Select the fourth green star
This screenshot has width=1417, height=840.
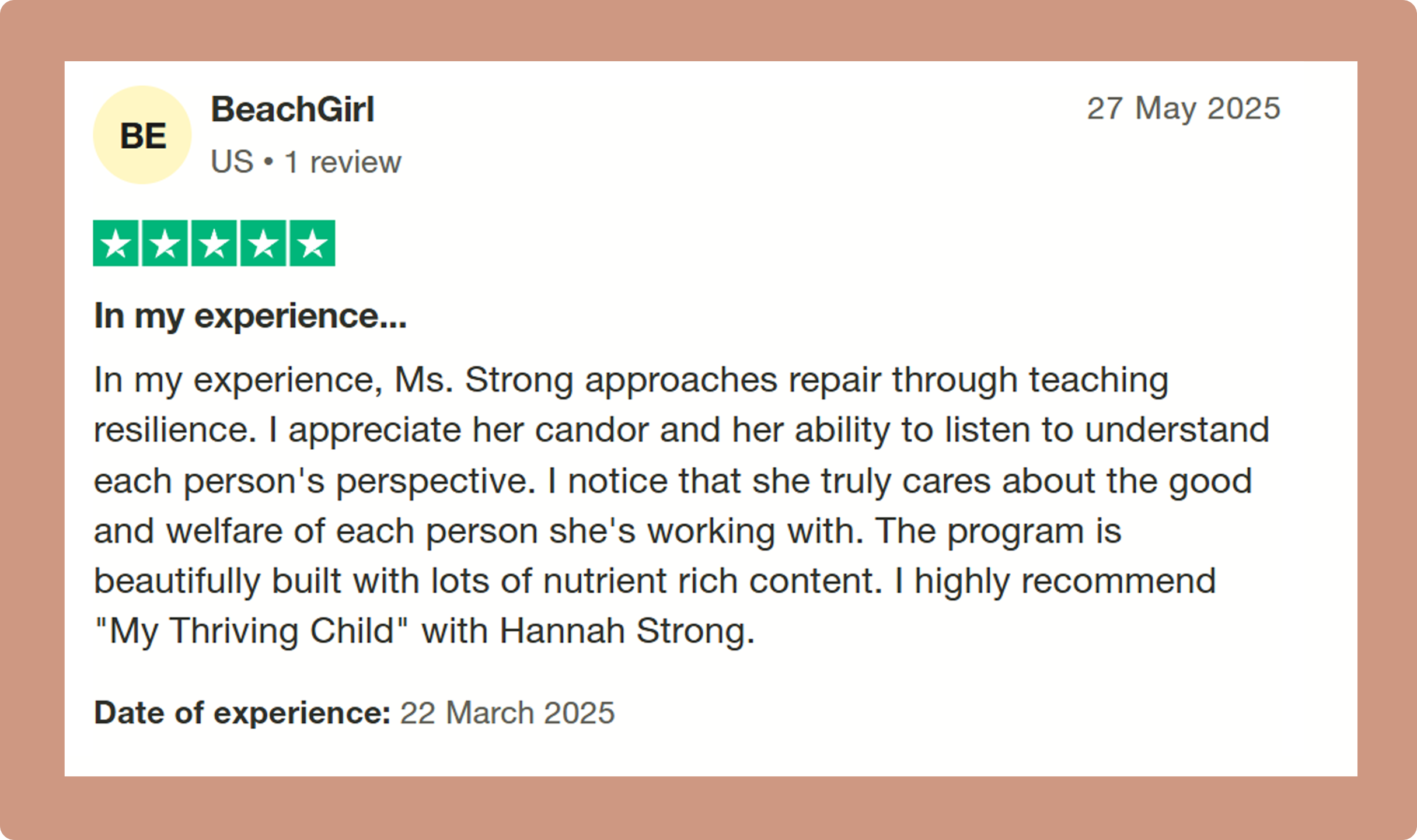point(263,243)
